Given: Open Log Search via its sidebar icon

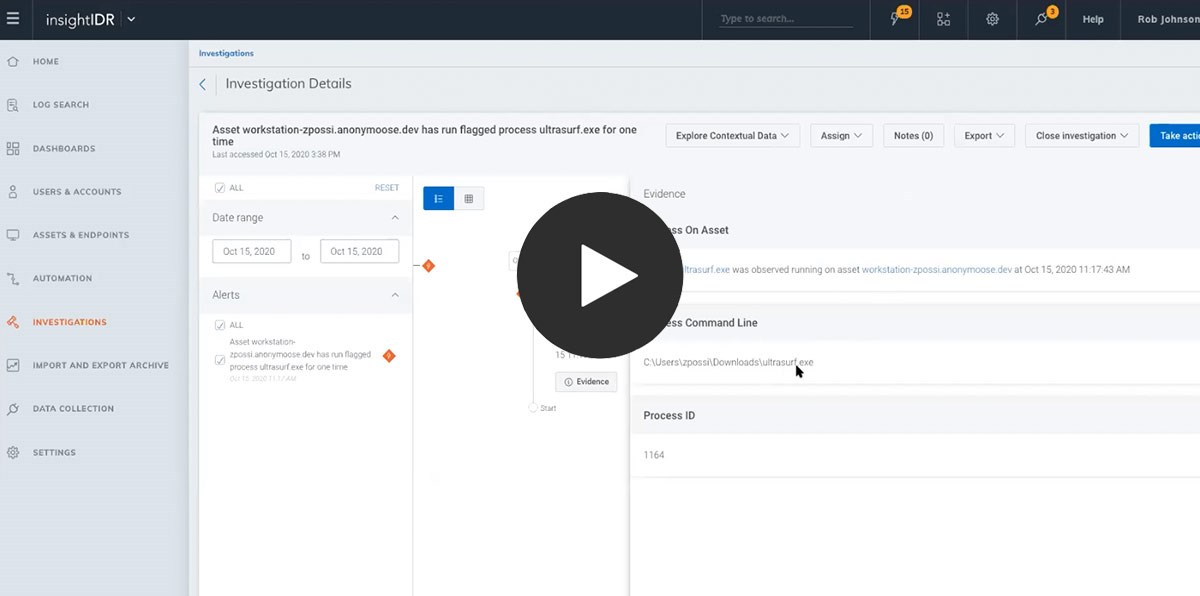Looking at the screenshot, I should (x=13, y=105).
